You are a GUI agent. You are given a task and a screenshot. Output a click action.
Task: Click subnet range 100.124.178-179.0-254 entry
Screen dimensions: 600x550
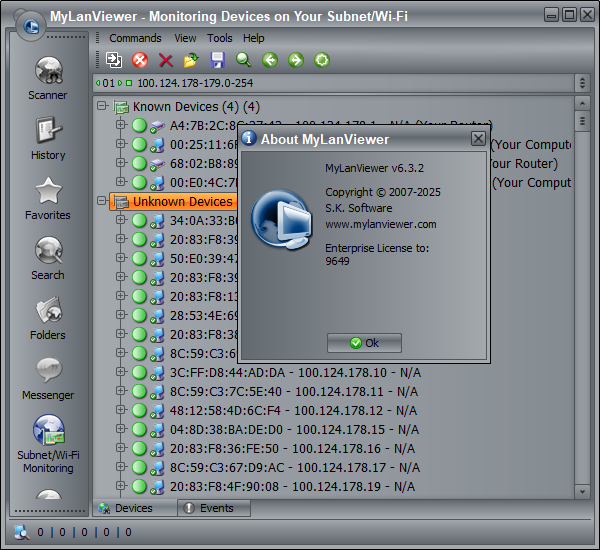point(195,83)
